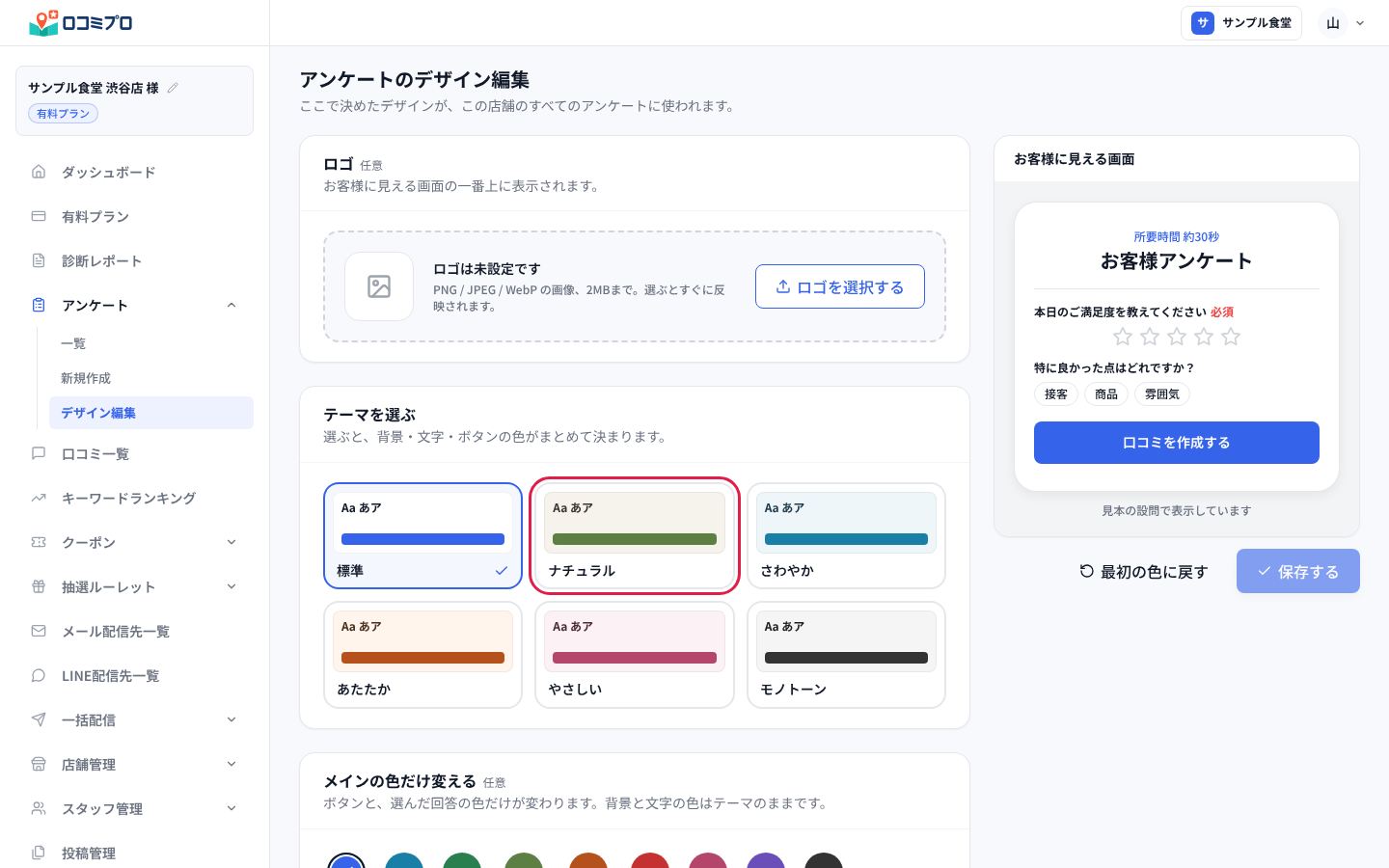The height and width of the screenshot is (868, 1389).
Task: Open the サンプル食堂 store switcher
Action: click(x=1241, y=23)
